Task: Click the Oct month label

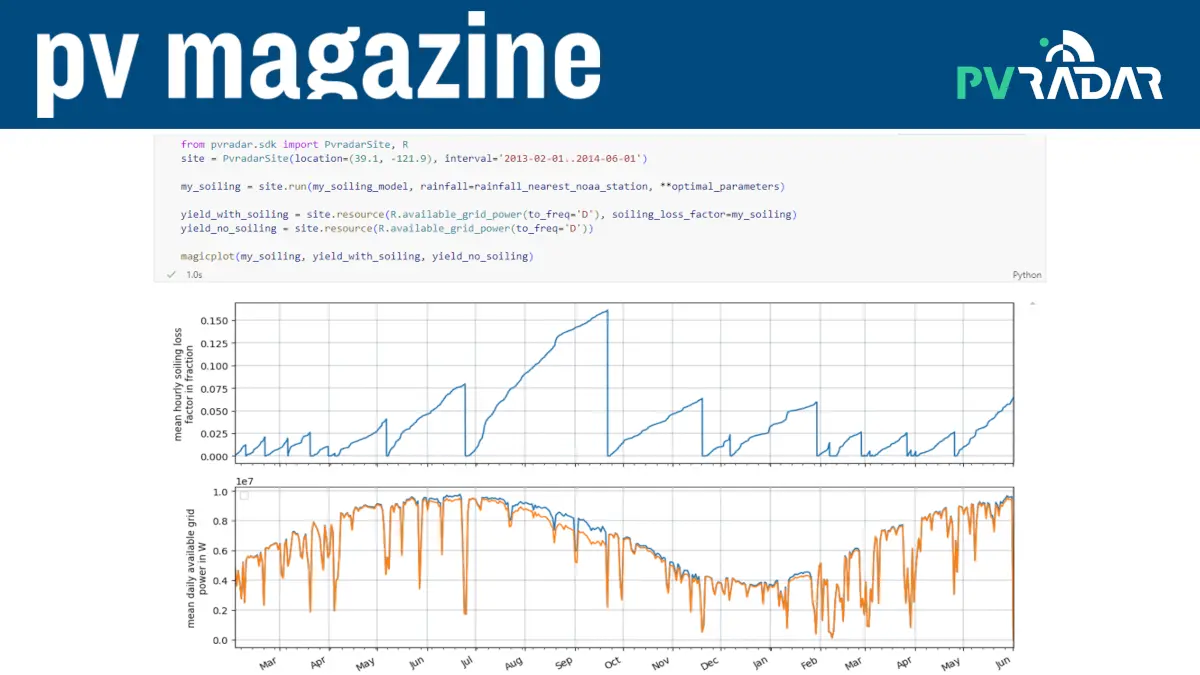Action: (611, 661)
